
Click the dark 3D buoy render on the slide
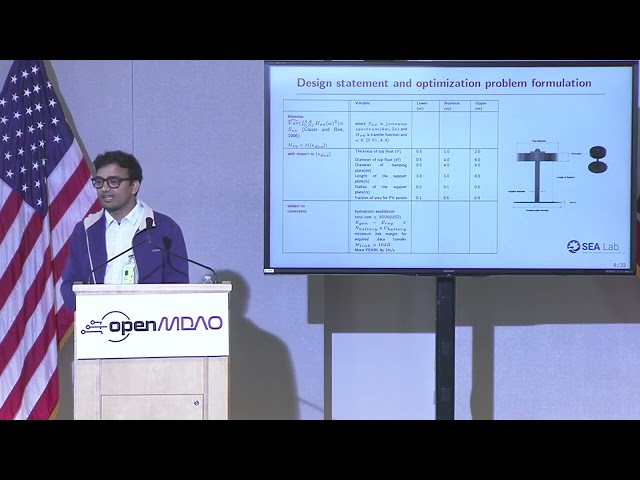pos(598,159)
